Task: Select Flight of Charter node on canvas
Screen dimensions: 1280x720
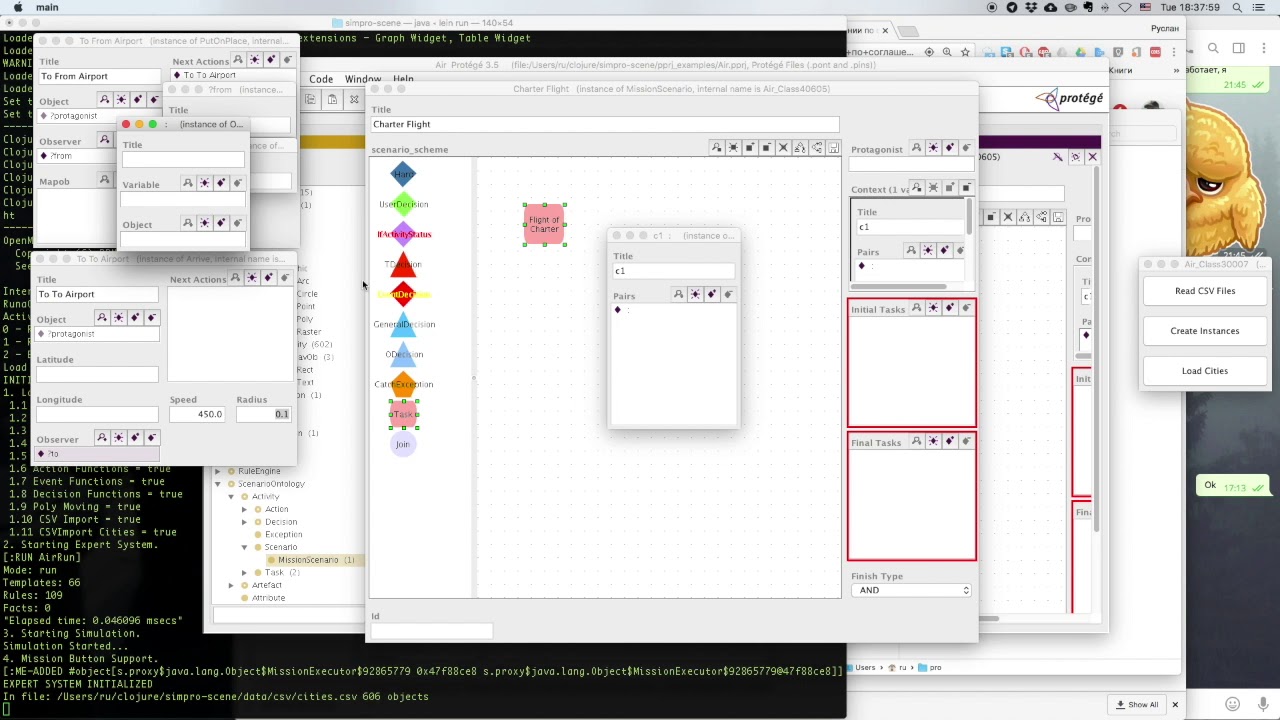Action: [x=544, y=224]
